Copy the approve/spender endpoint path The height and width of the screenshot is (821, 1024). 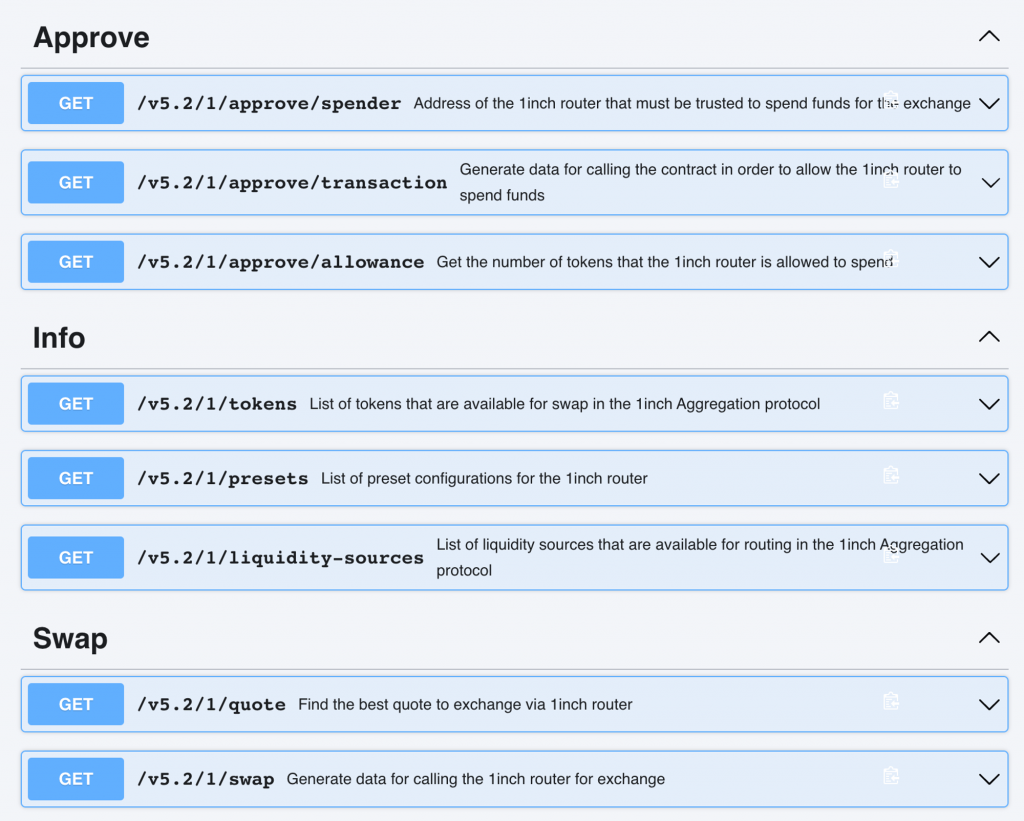click(x=891, y=101)
